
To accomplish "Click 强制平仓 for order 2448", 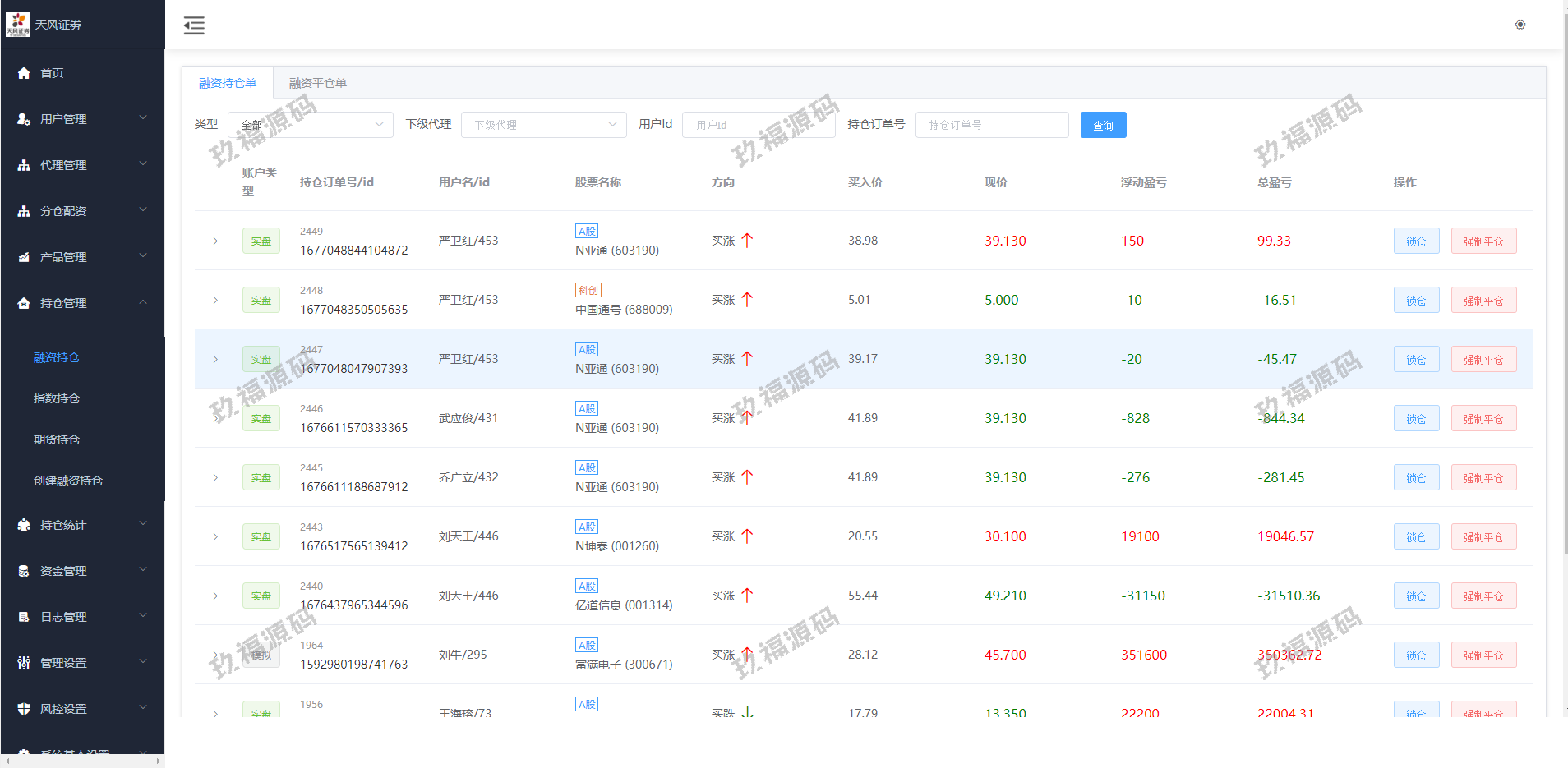I will click(x=1483, y=300).
